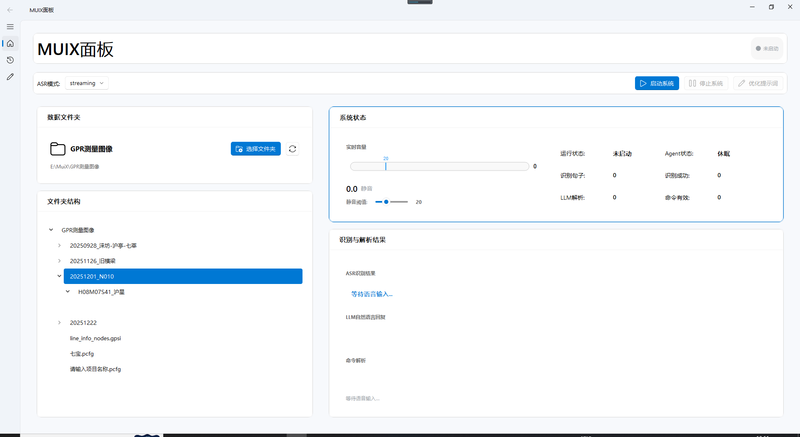Expand the 20251222 folder chevron
Image resolution: width=800 pixels, height=437 pixels.
pyautogui.click(x=60, y=323)
